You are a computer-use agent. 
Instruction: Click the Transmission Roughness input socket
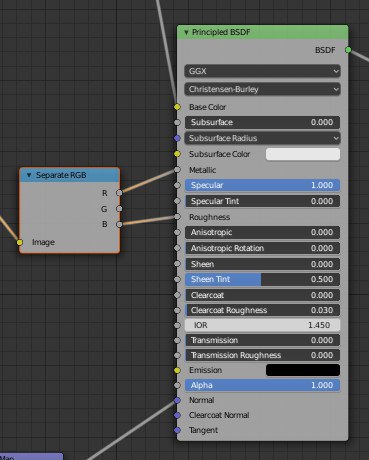coord(177,355)
